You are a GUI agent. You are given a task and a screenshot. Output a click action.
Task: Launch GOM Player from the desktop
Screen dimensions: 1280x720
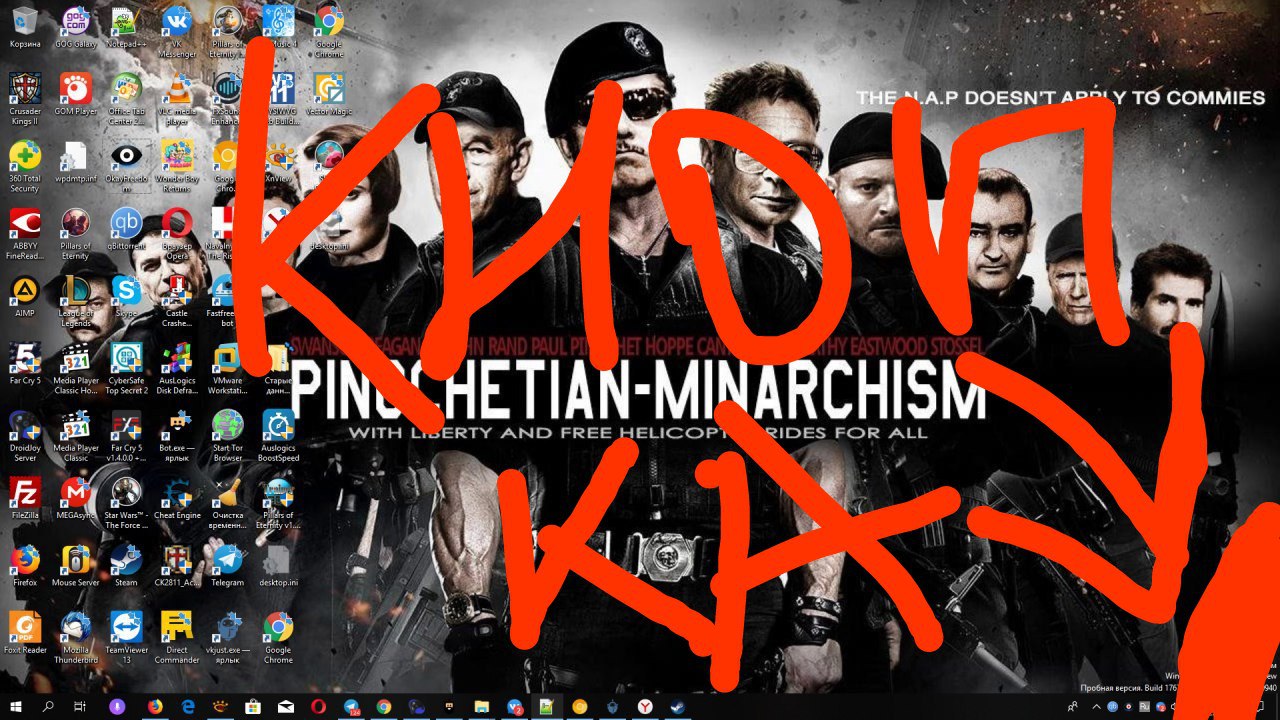click(x=75, y=93)
